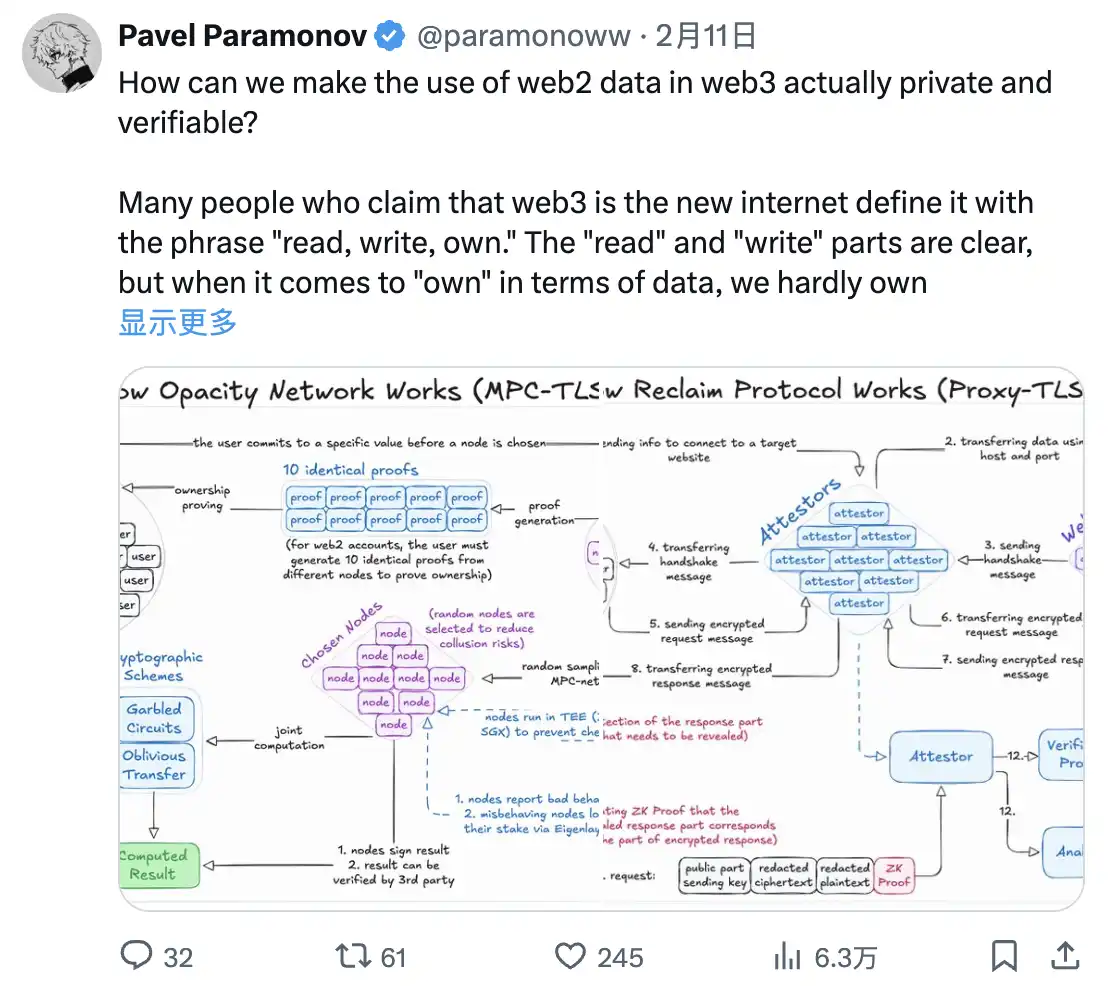Screen dimensions: 1110x986
Task: Open the reply comment icon
Action: (x=136, y=956)
